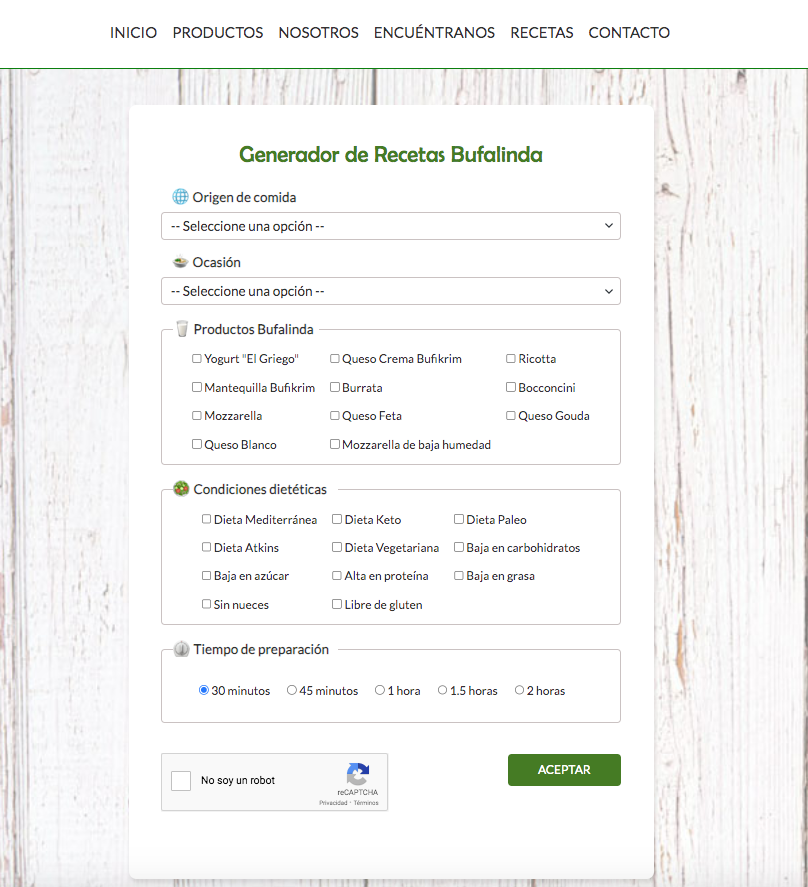Enable the Dieta Keto checkbox
This screenshot has height=887, width=808.
pos(337,519)
